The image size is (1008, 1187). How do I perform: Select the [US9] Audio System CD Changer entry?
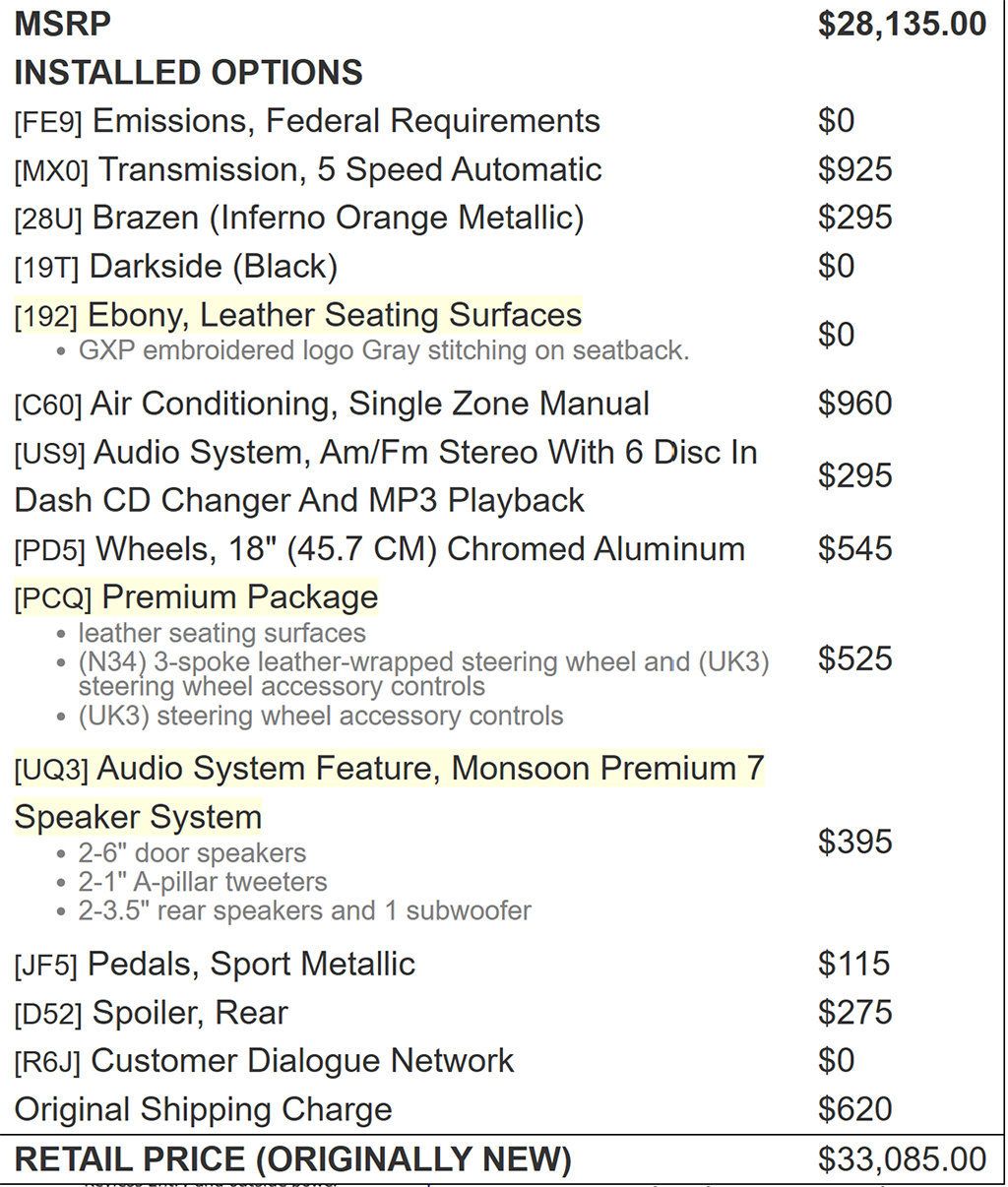click(386, 476)
